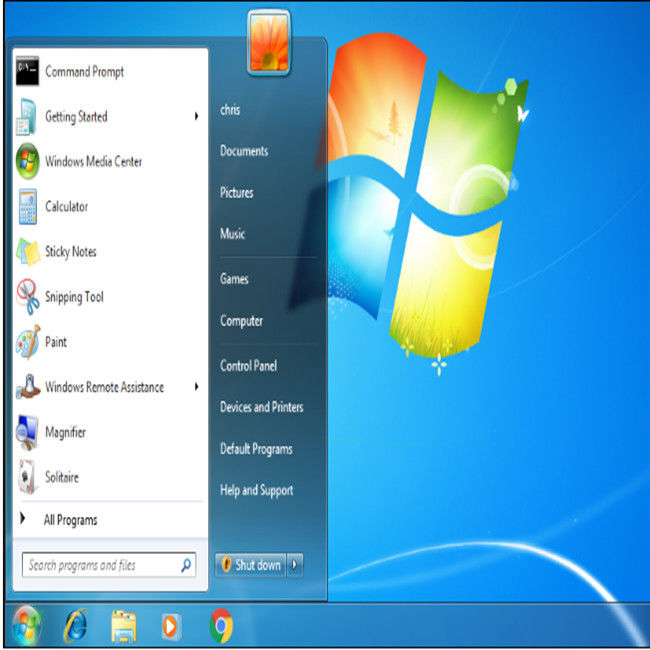Open Command Prompt from the Start menu

[x=84, y=72]
